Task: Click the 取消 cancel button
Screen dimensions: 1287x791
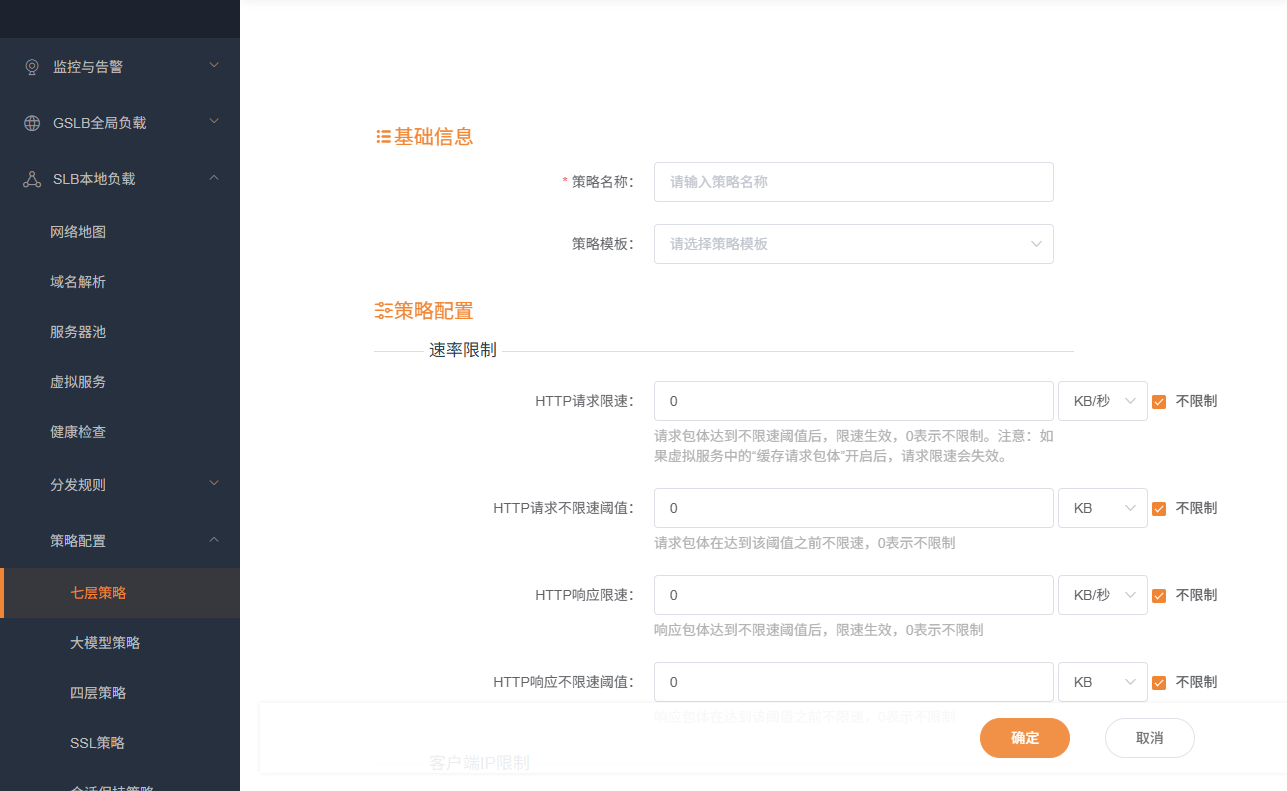Action: [x=1149, y=737]
